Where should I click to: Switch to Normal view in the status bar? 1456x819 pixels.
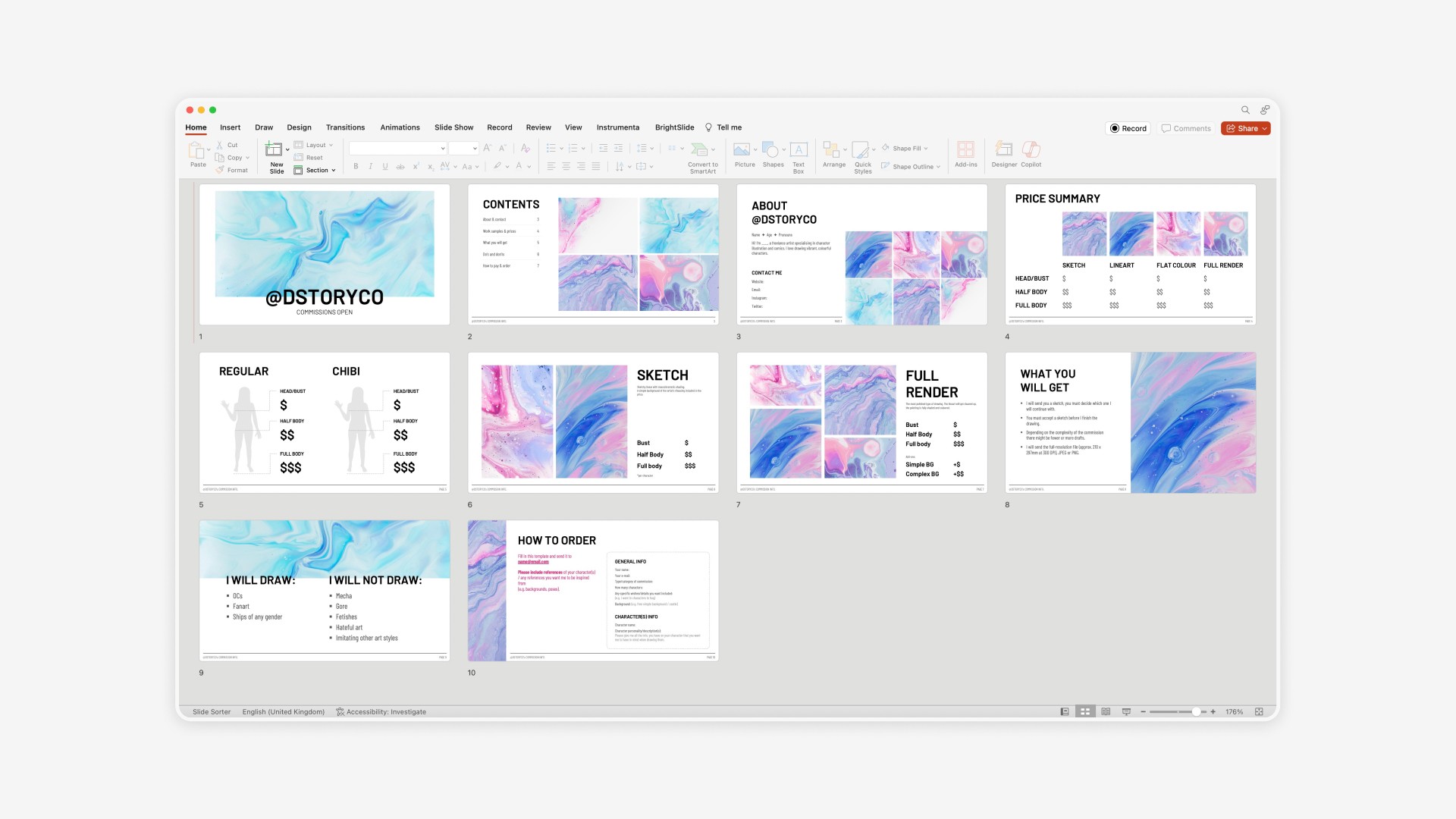point(1065,712)
